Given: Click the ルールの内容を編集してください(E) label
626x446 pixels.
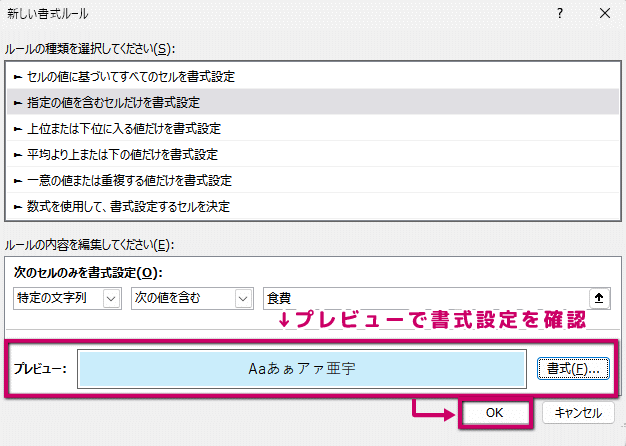Looking at the screenshot, I should click(x=89, y=245).
